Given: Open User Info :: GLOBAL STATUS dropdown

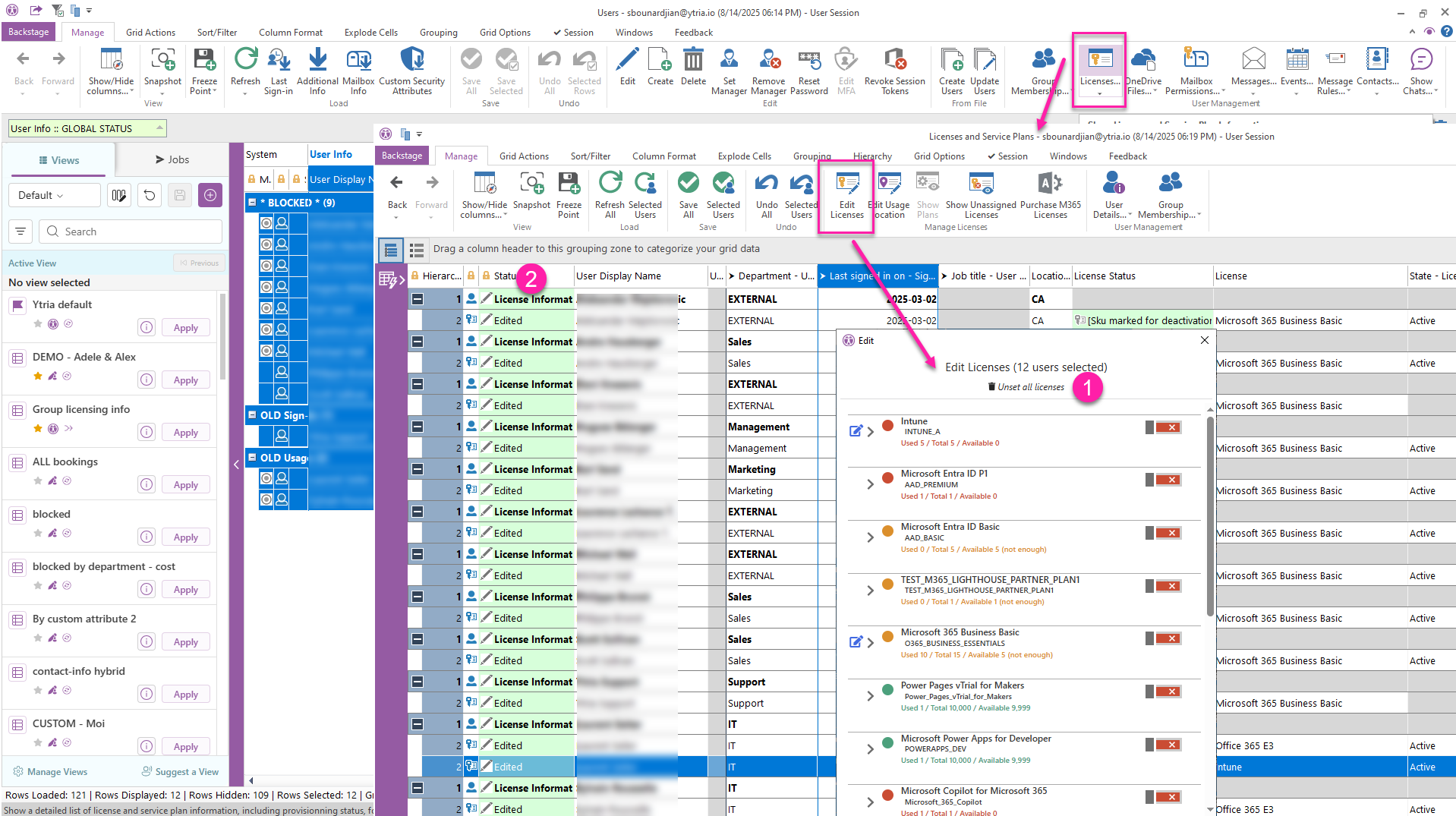Looking at the screenshot, I should pos(87,128).
